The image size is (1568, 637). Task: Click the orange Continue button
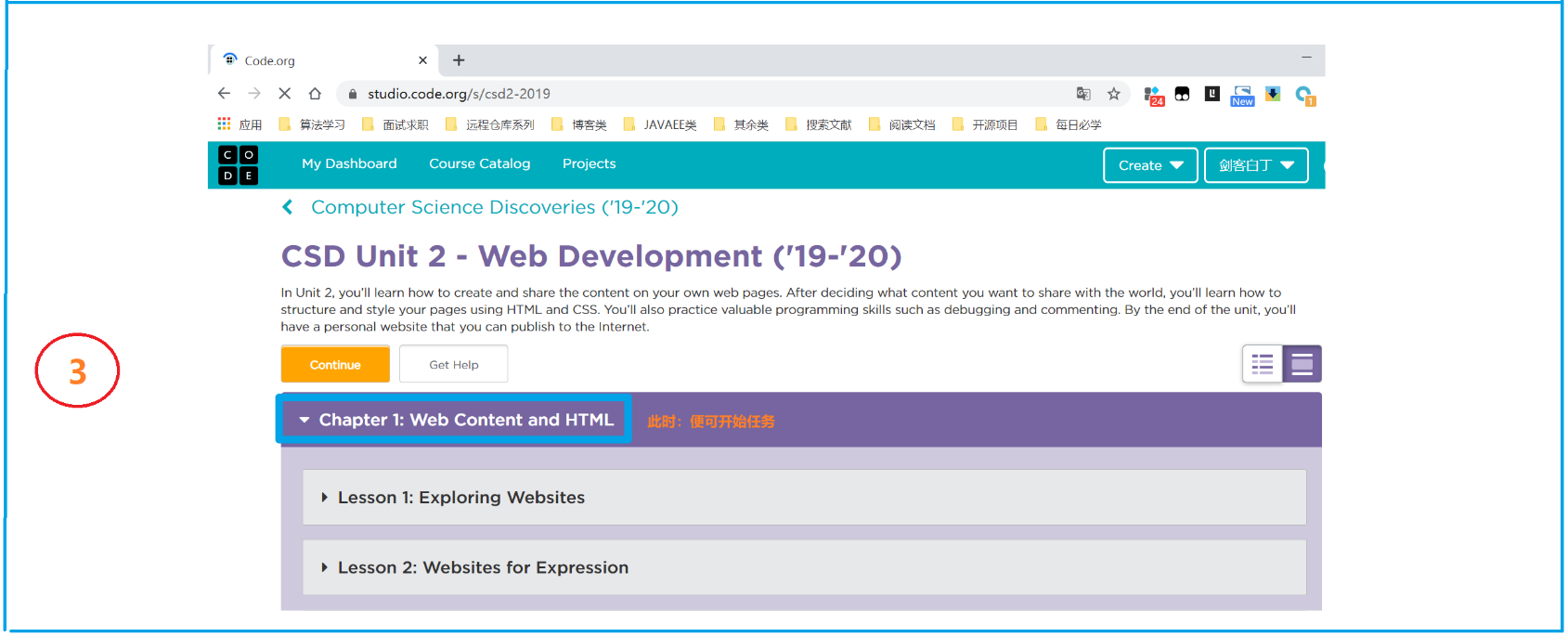coord(335,364)
